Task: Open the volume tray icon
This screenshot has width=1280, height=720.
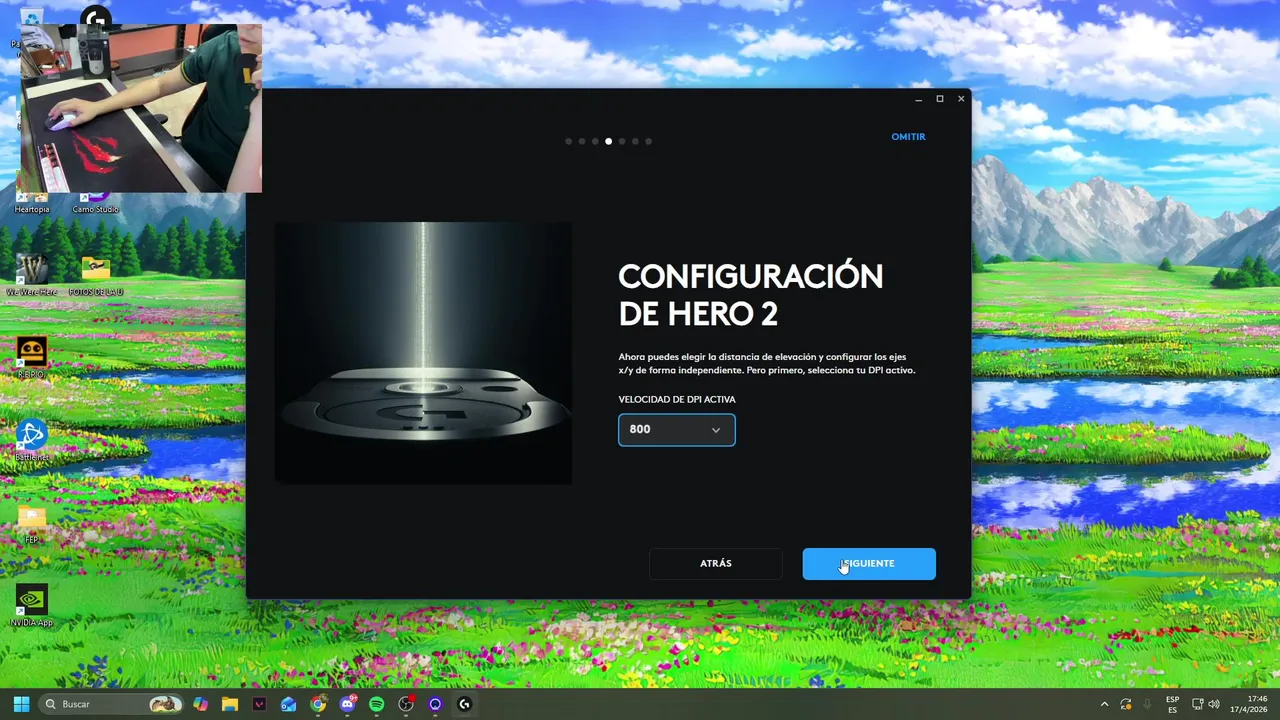Action: (1214, 704)
